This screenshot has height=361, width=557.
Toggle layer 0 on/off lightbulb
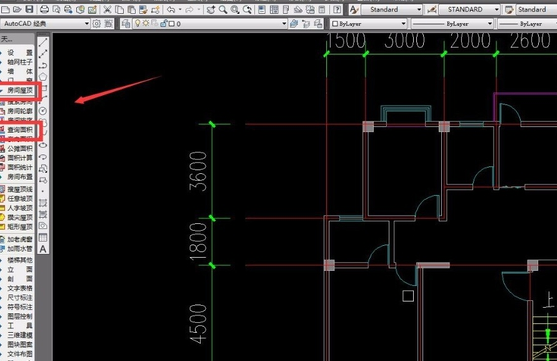pos(137,23)
